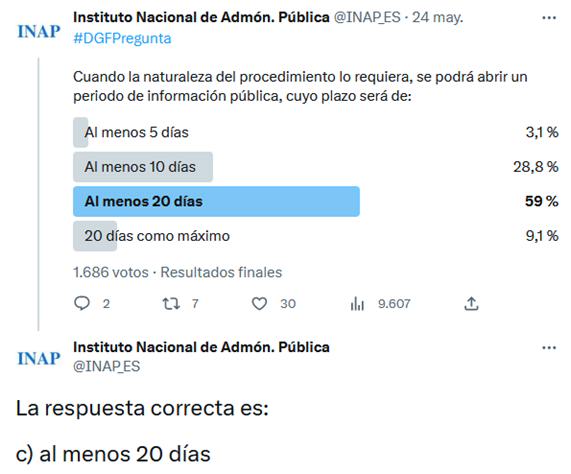Click the 59 % winning result bar

click(x=216, y=201)
